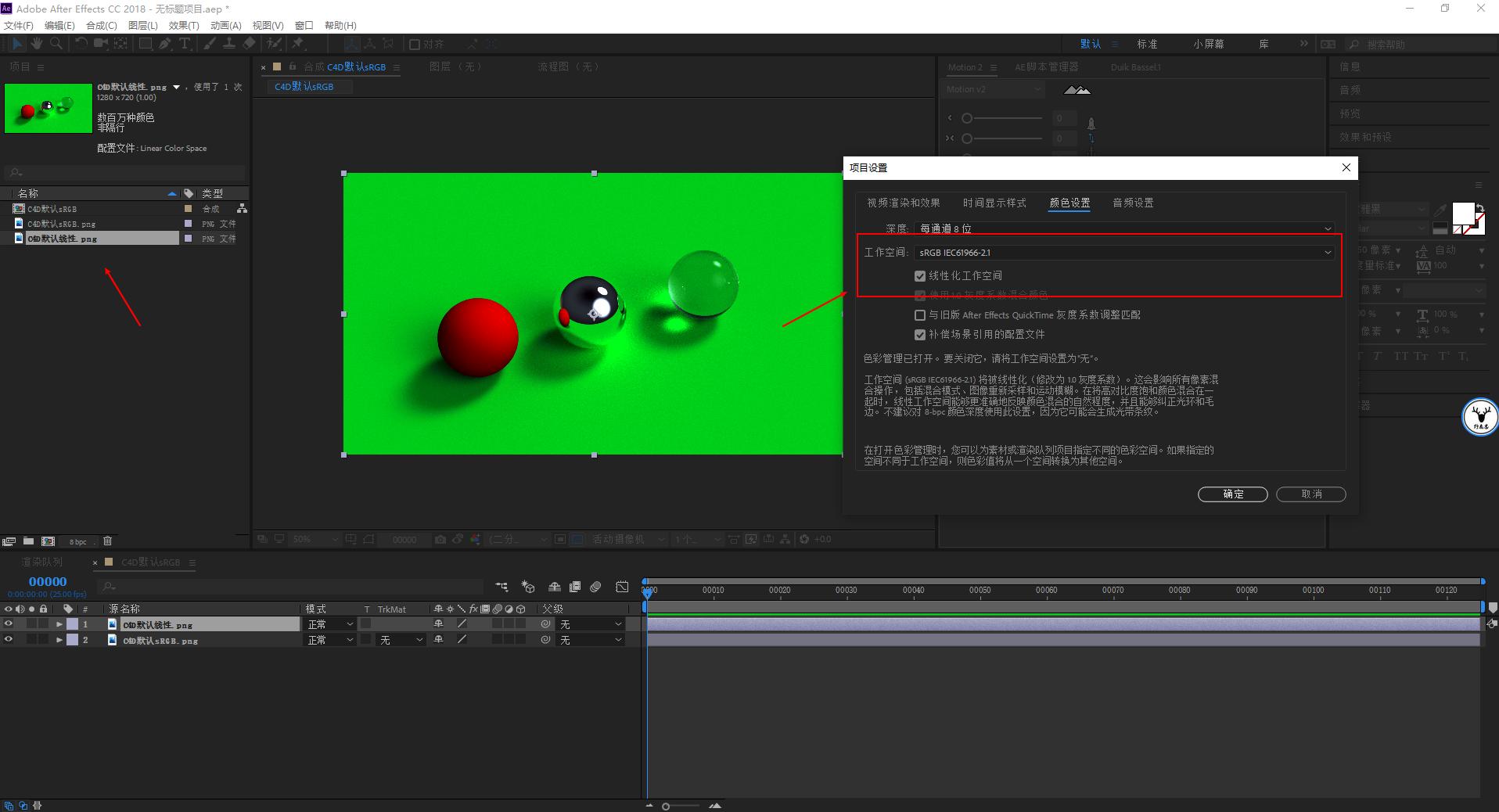Open the 效果(T) menu
Image resolution: width=1499 pixels, height=812 pixels.
pos(184,25)
